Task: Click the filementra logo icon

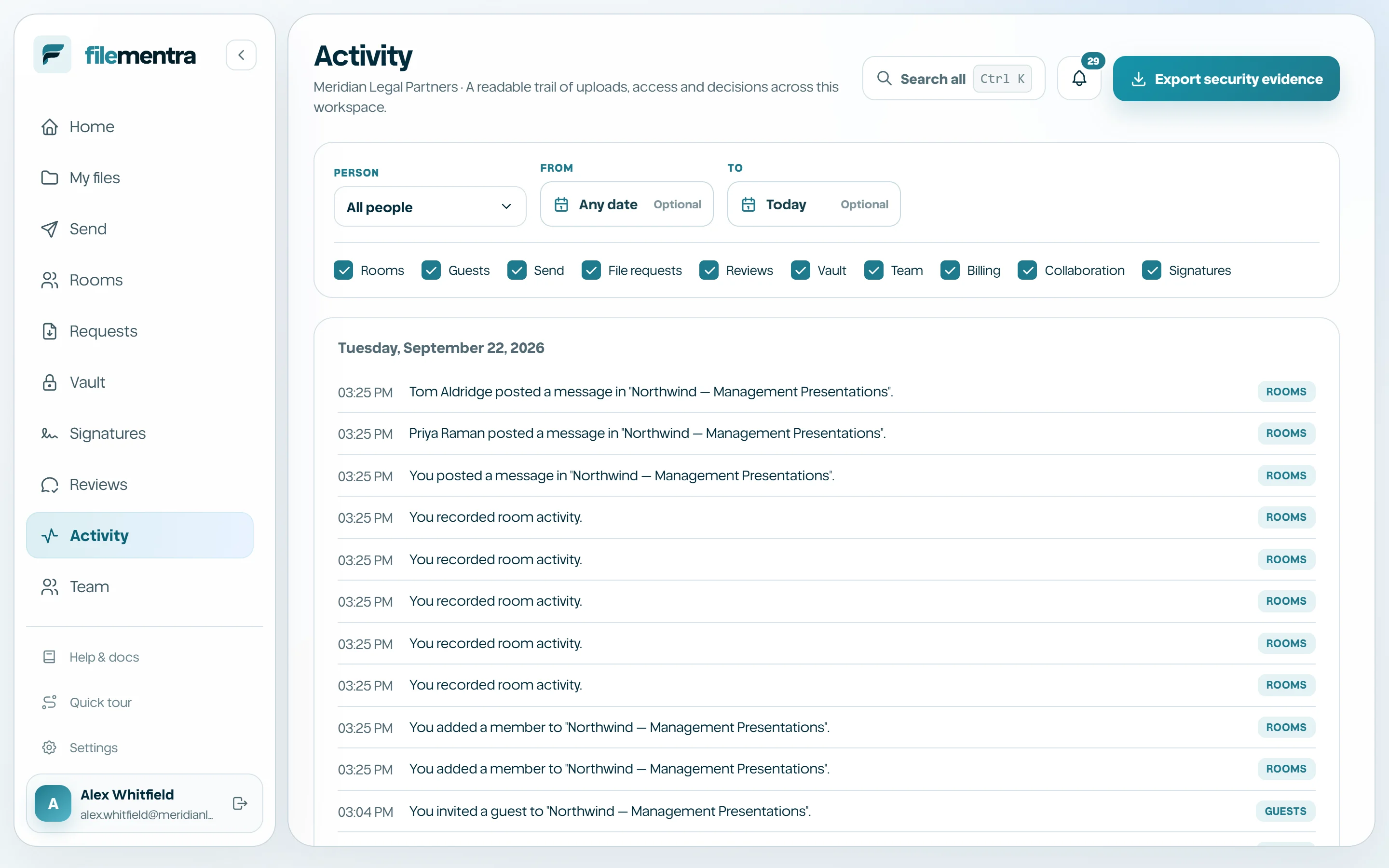Action: coord(52,54)
